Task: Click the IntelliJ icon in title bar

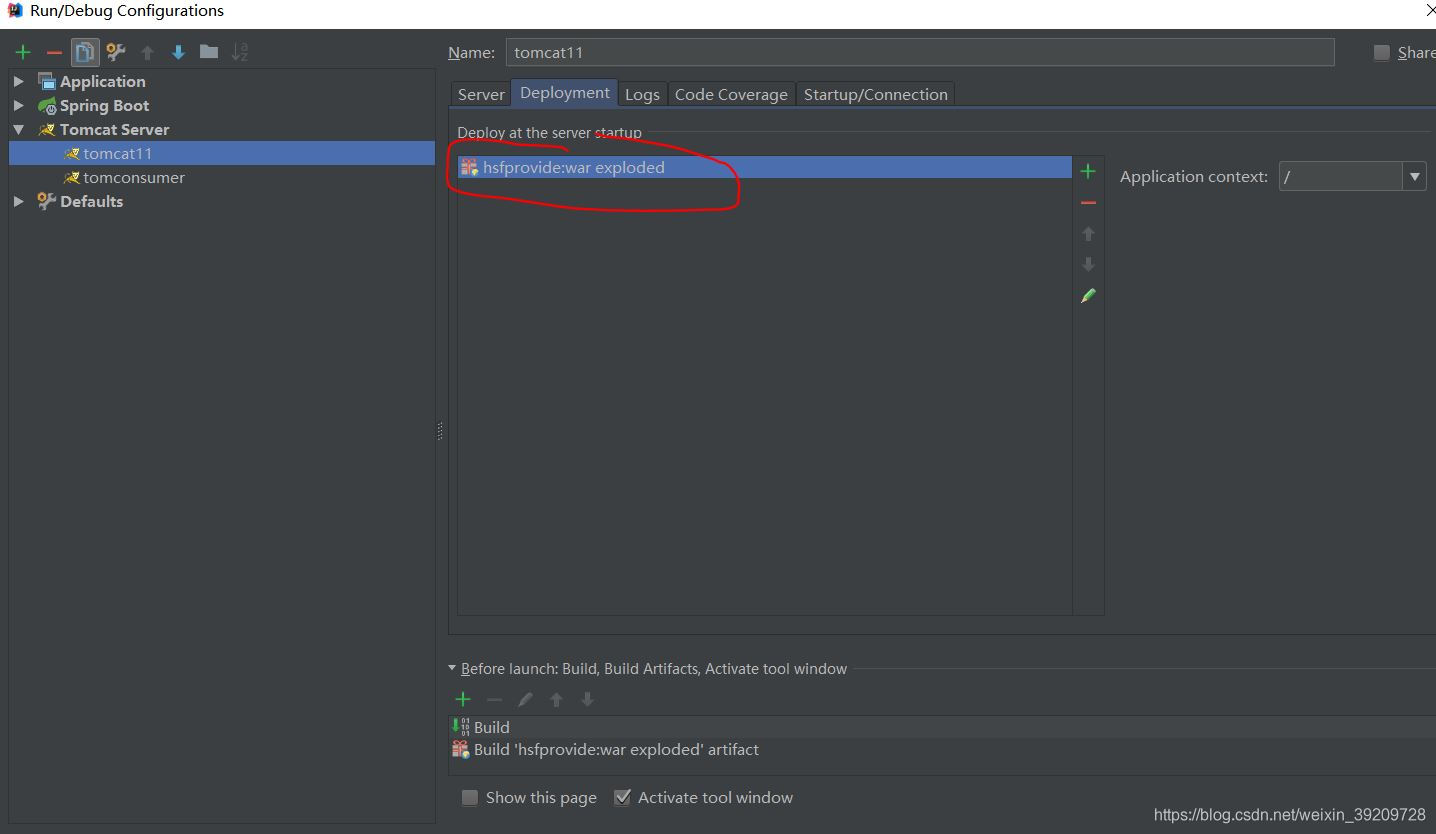Action: click(x=15, y=11)
